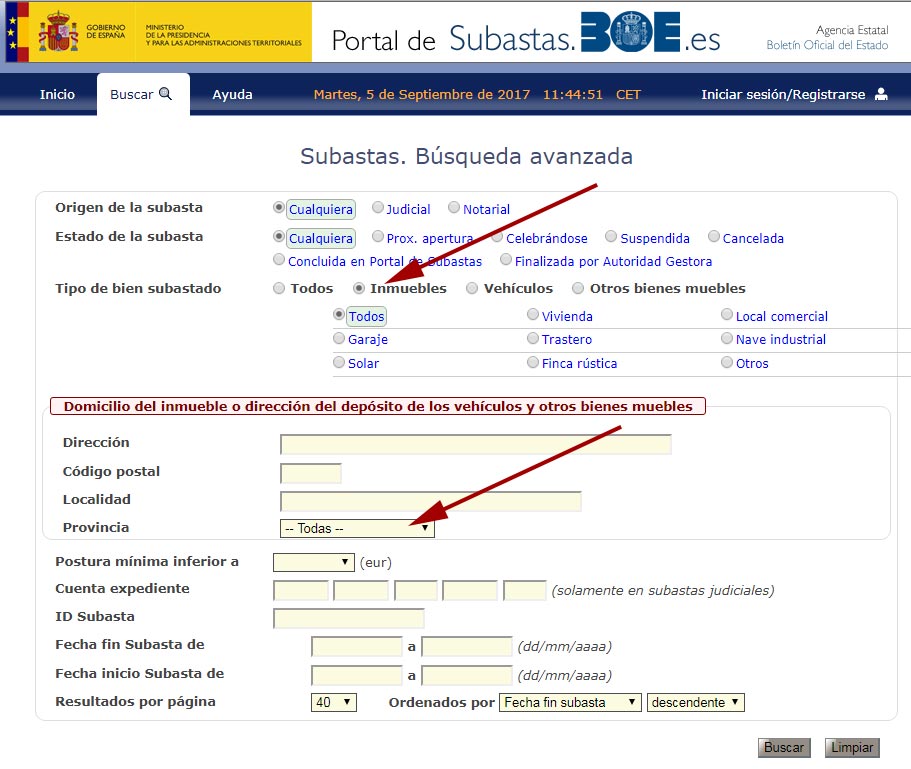Select Cualquiera for Estado de la subasta
Screen dimensions: 911x769
click(x=279, y=237)
